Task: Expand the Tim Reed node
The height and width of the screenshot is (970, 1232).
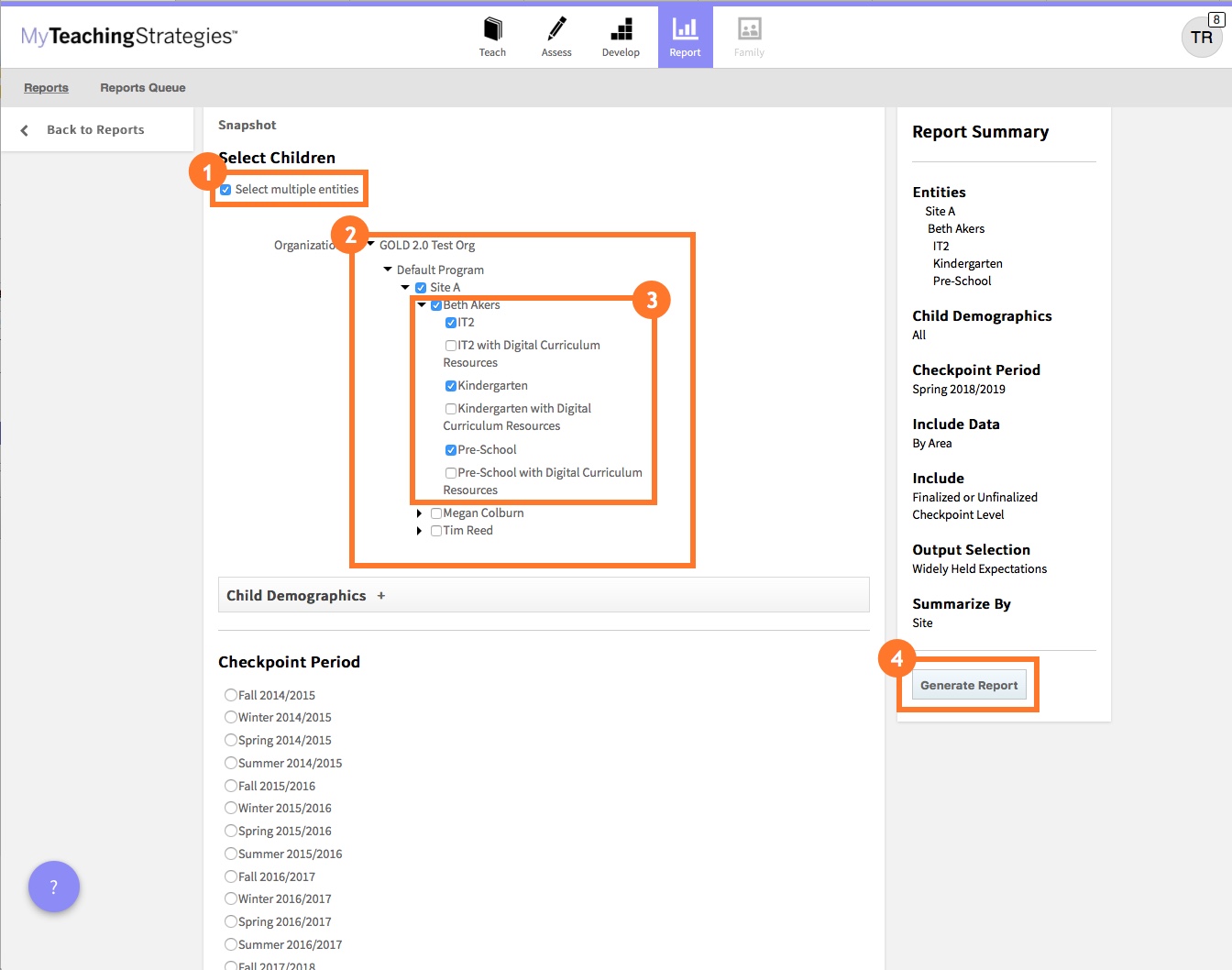Action: click(420, 530)
